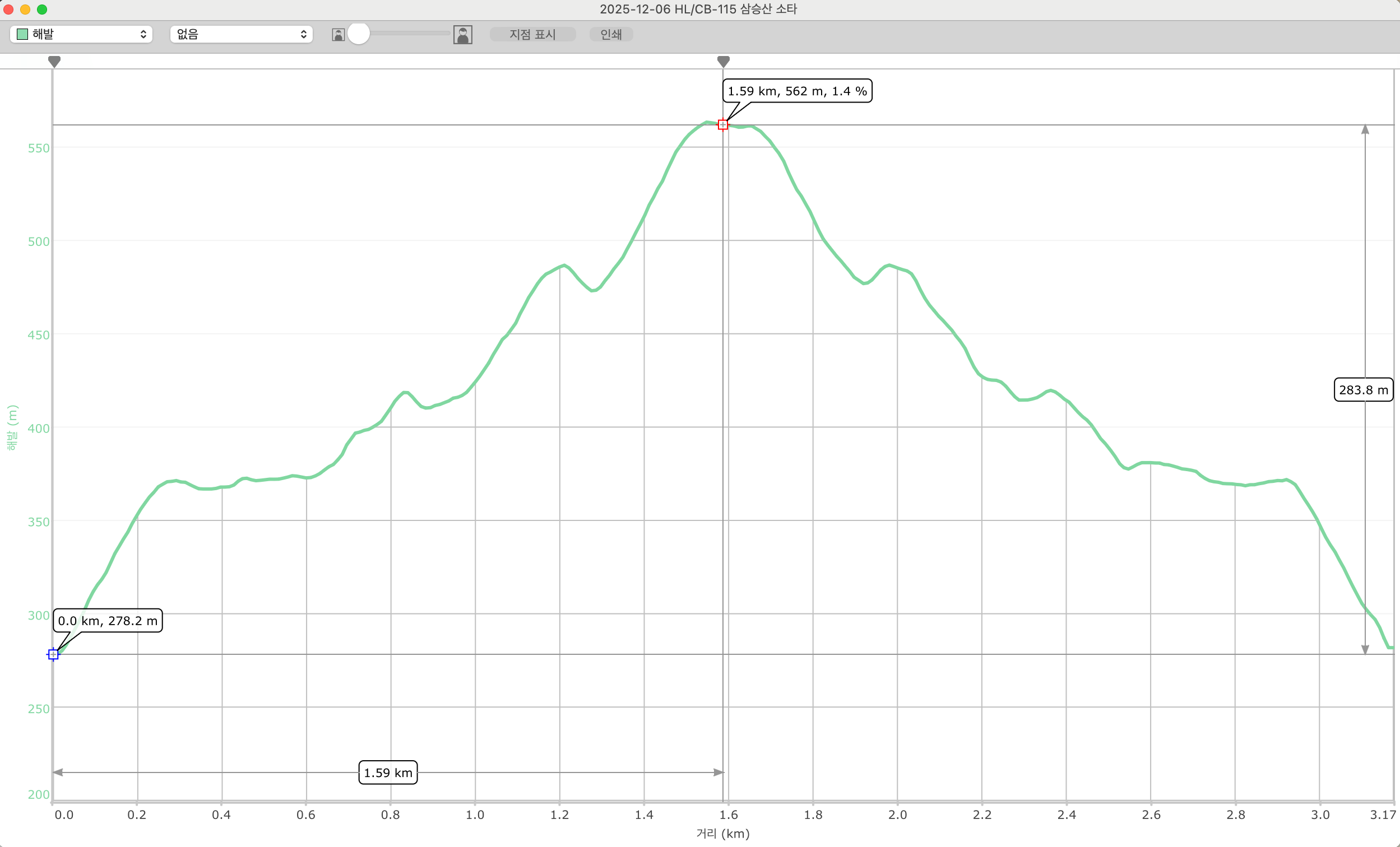This screenshot has height=847, width=1400.
Task: Click the green 해발 color swatch
Action: [22, 34]
